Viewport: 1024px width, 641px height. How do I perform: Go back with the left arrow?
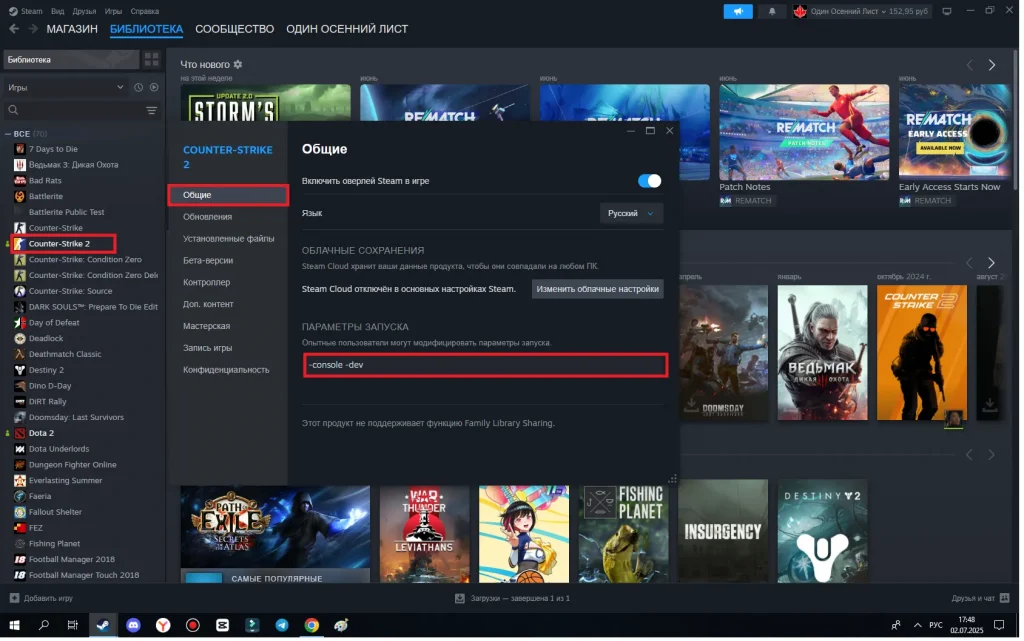click(14, 29)
